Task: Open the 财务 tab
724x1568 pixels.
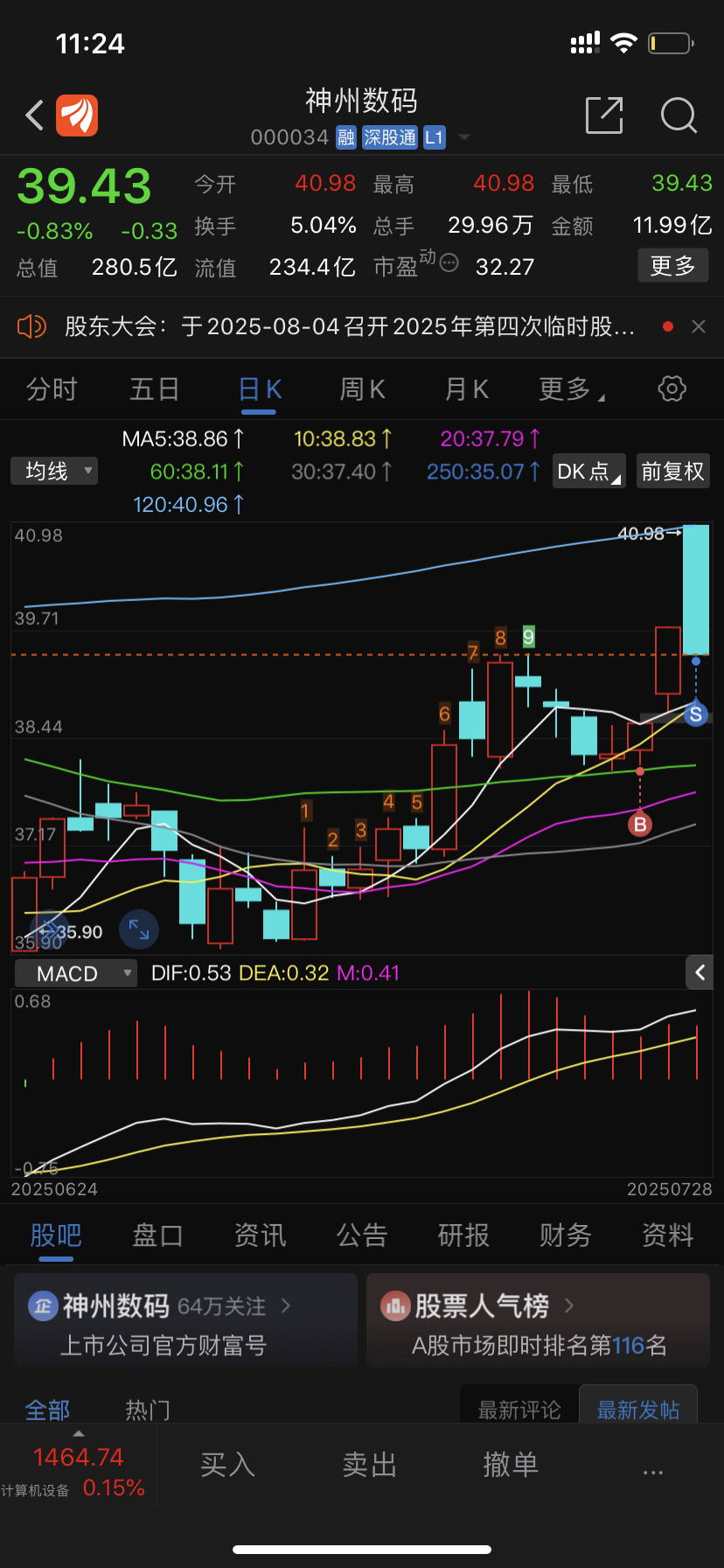Action: (566, 1235)
